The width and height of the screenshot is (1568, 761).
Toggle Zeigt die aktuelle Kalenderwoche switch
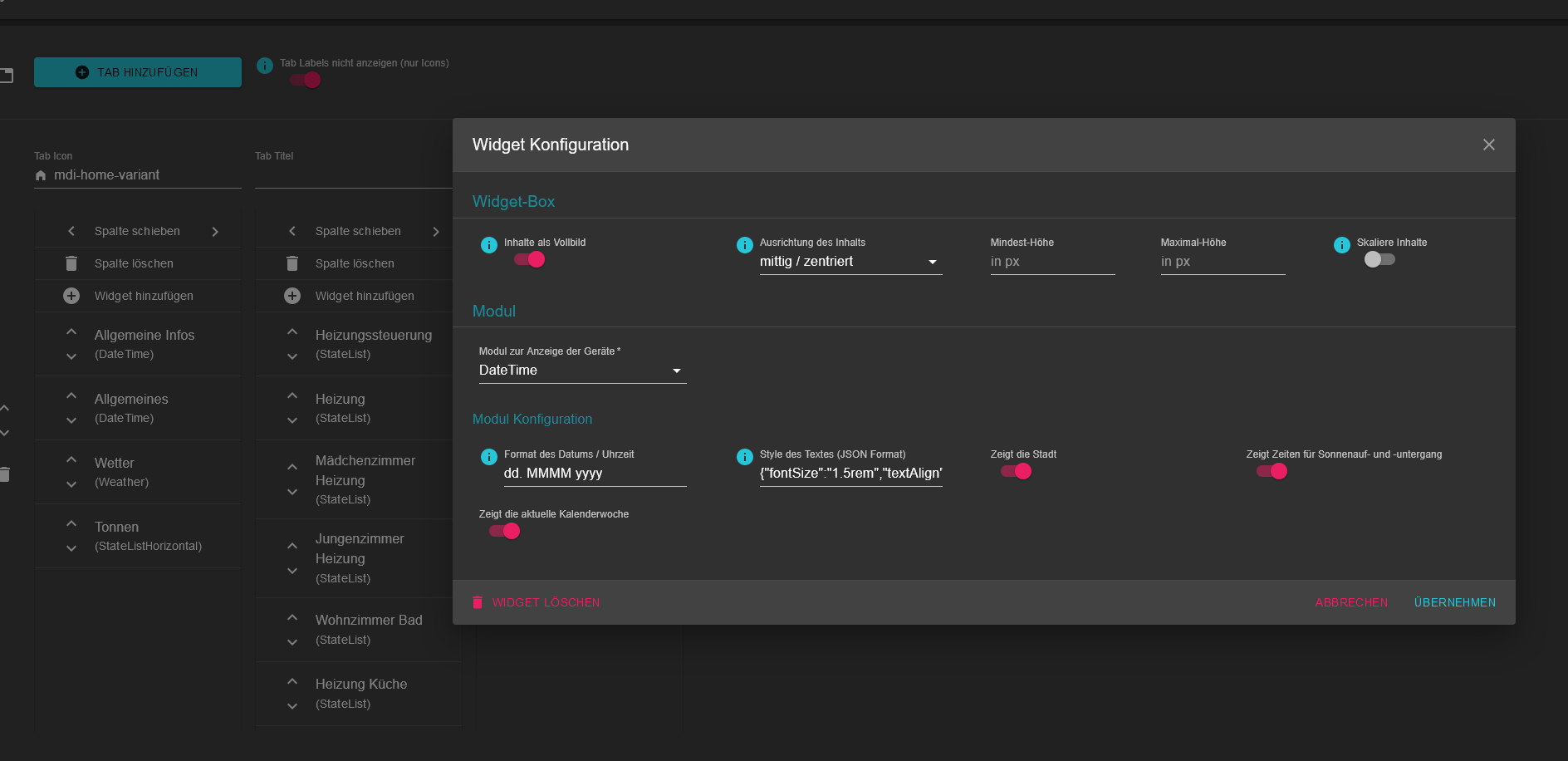[x=504, y=531]
